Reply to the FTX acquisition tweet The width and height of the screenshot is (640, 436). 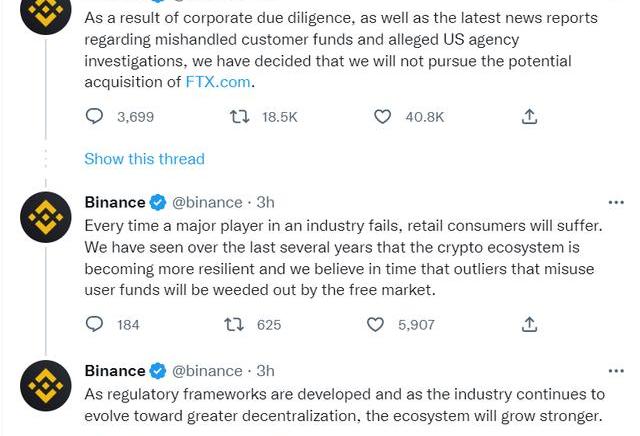(95, 117)
